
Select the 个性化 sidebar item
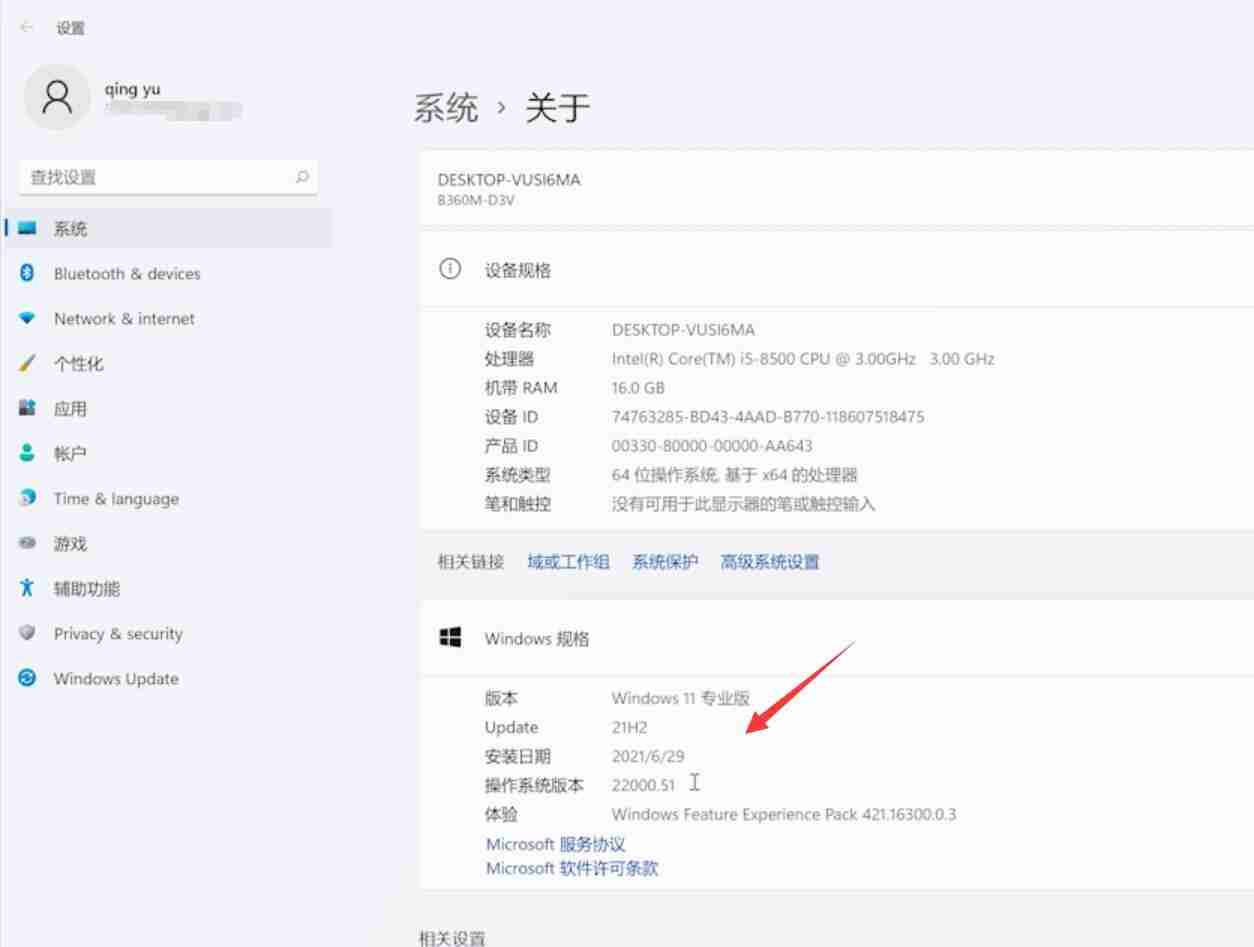77,363
